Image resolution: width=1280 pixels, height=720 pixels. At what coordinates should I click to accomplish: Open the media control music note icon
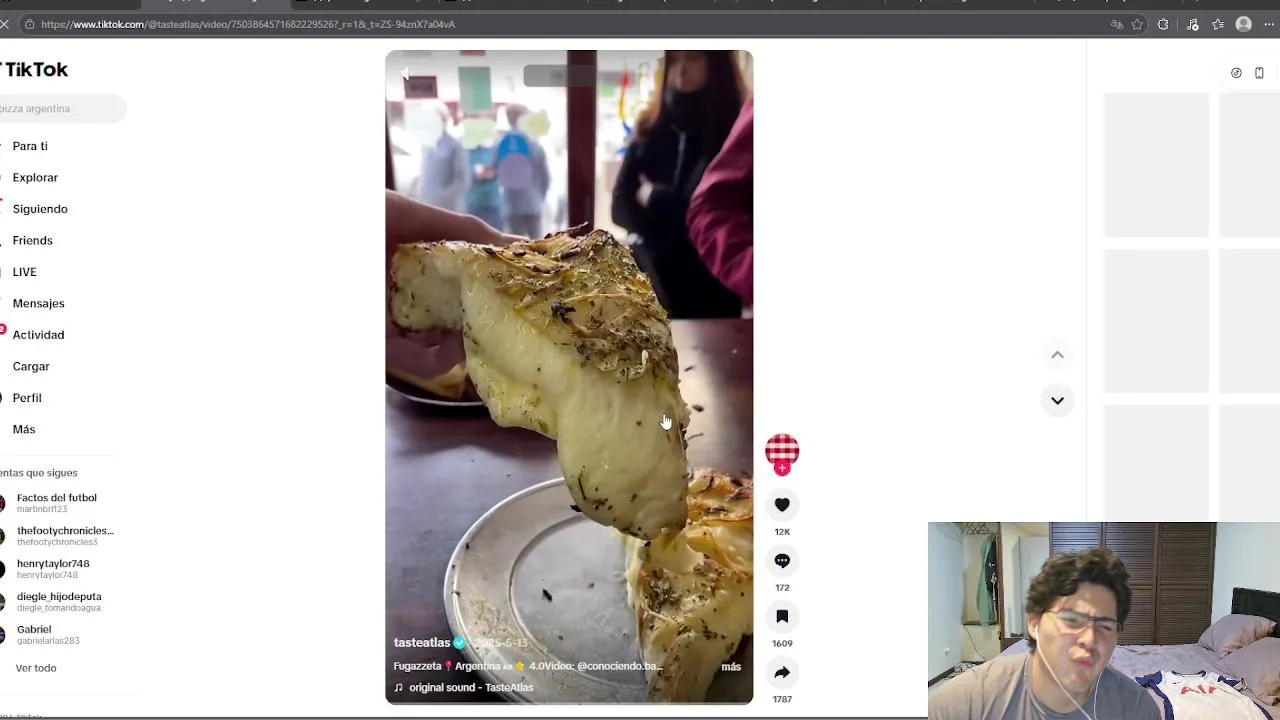click(x=1192, y=24)
